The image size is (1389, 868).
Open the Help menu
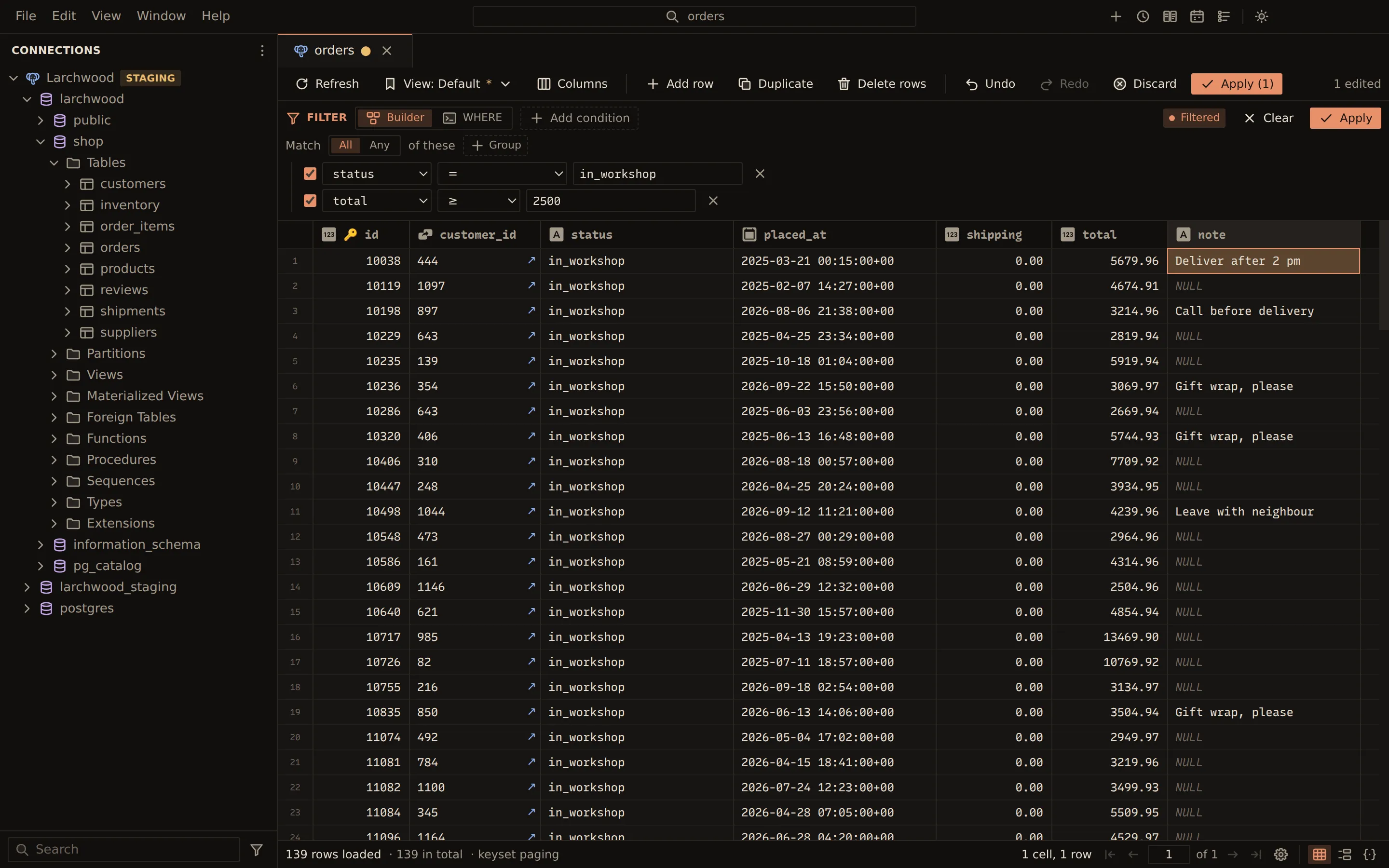pos(216,16)
